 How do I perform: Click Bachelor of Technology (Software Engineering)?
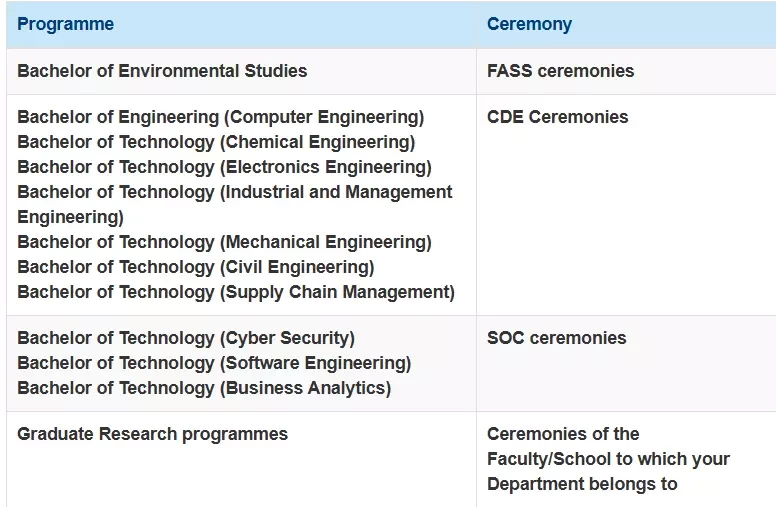click(x=214, y=363)
